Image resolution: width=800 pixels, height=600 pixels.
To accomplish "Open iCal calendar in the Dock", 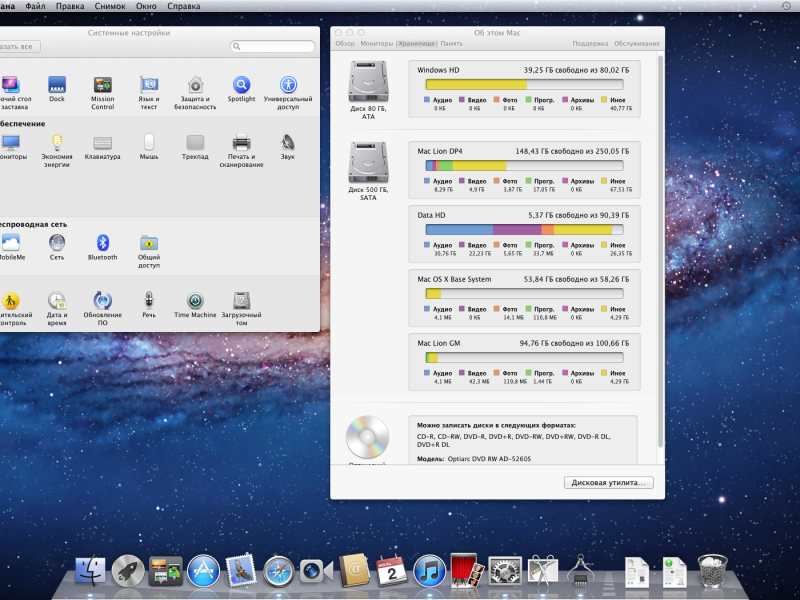I will tap(391, 570).
